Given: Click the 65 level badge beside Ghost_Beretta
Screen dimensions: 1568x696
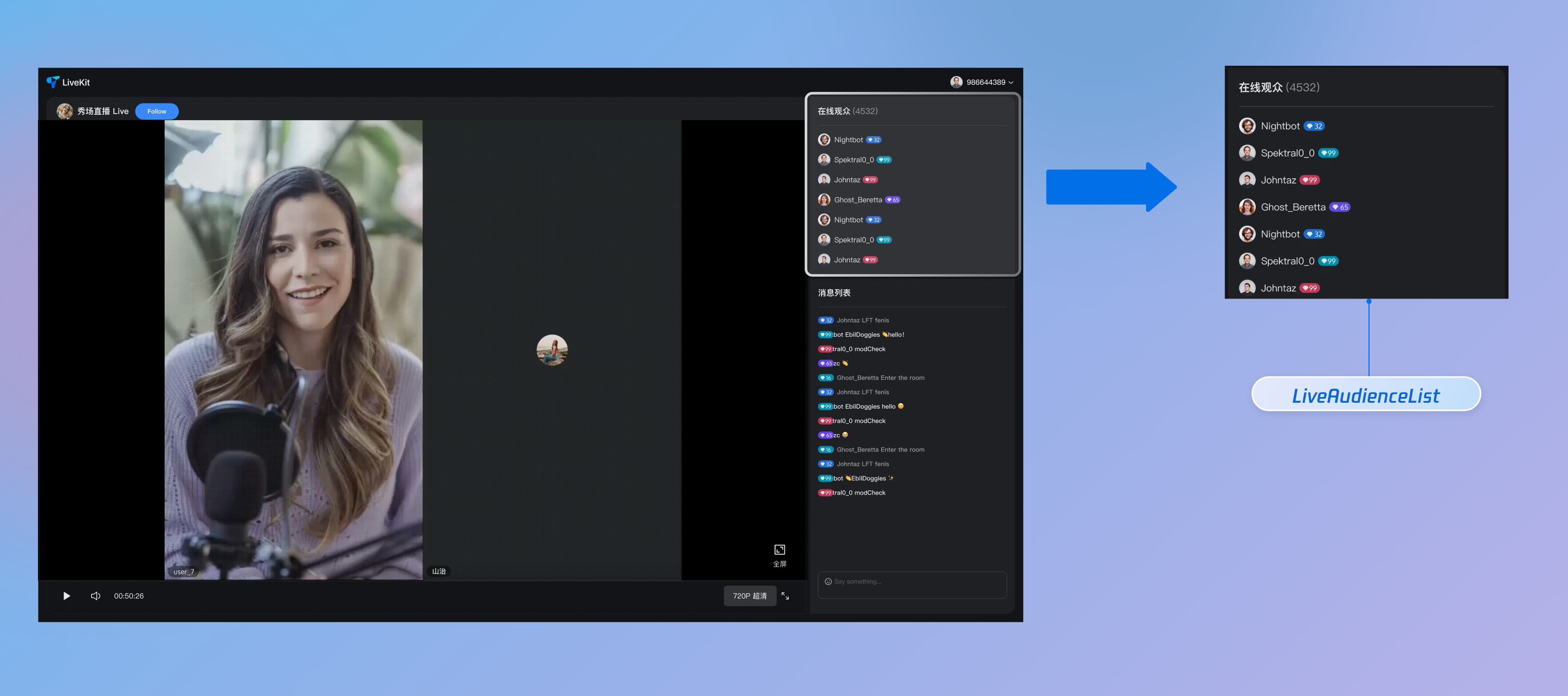Looking at the screenshot, I should point(892,200).
